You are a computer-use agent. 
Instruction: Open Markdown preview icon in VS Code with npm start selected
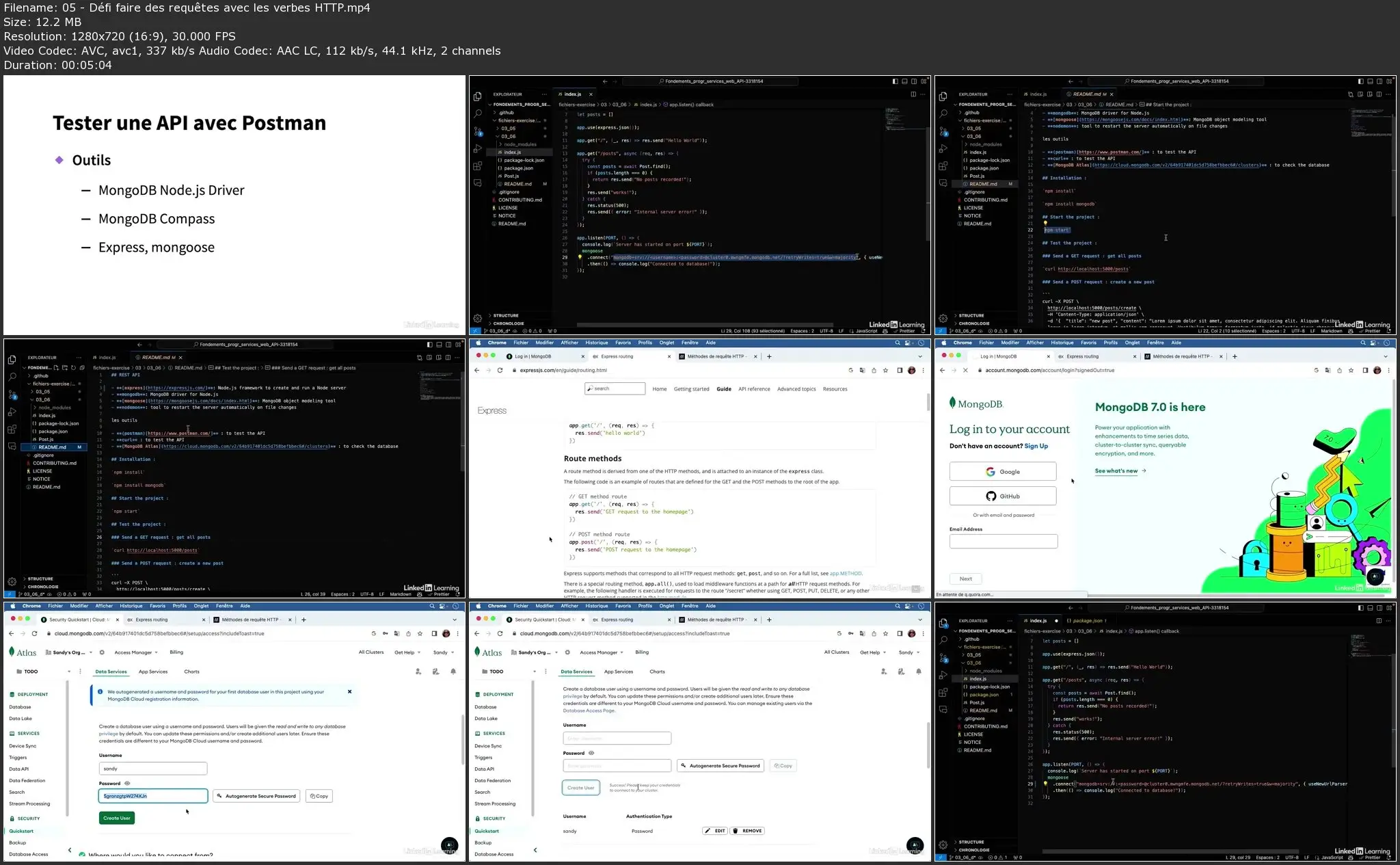1360,94
